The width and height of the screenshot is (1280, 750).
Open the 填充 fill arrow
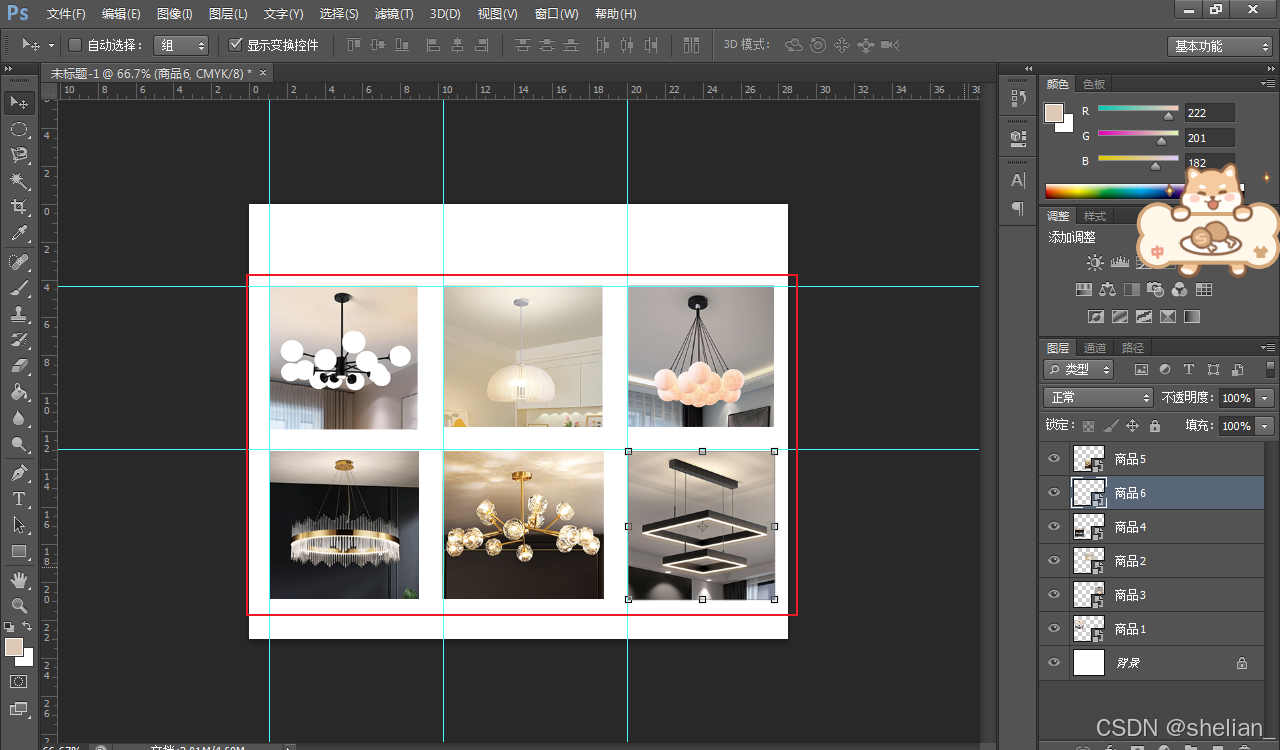click(1266, 425)
